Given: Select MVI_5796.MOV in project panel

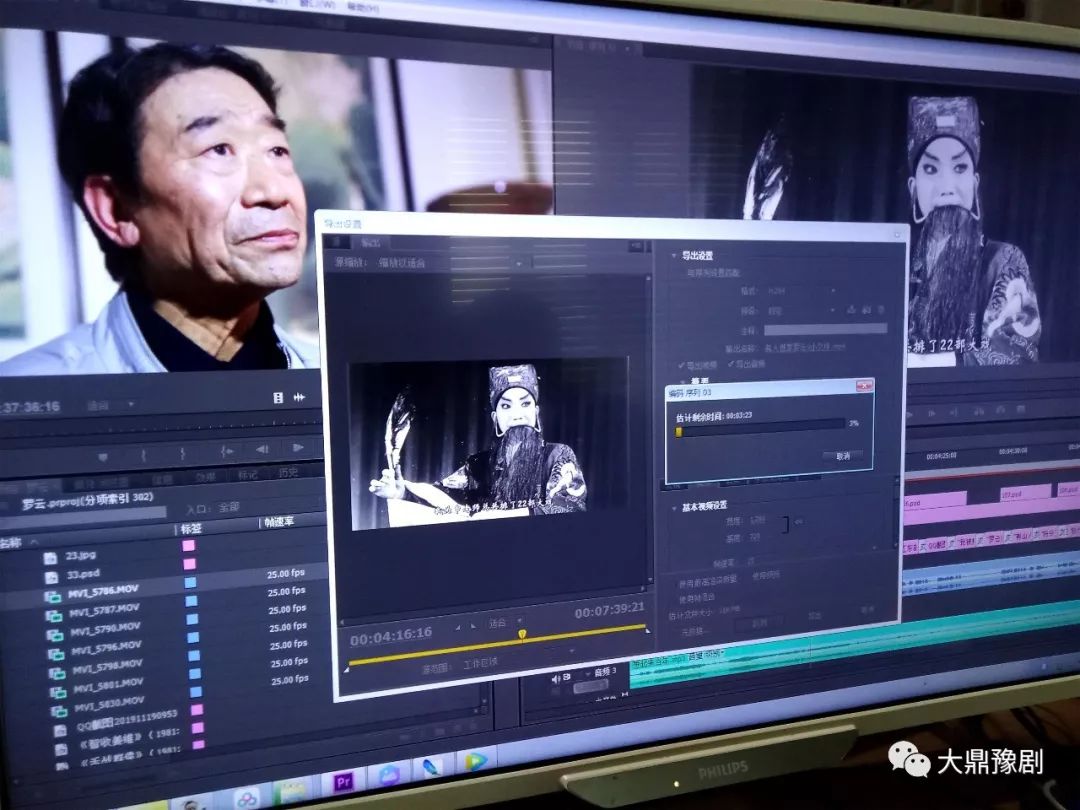Looking at the screenshot, I should pyautogui.click(x=106, y=647).
